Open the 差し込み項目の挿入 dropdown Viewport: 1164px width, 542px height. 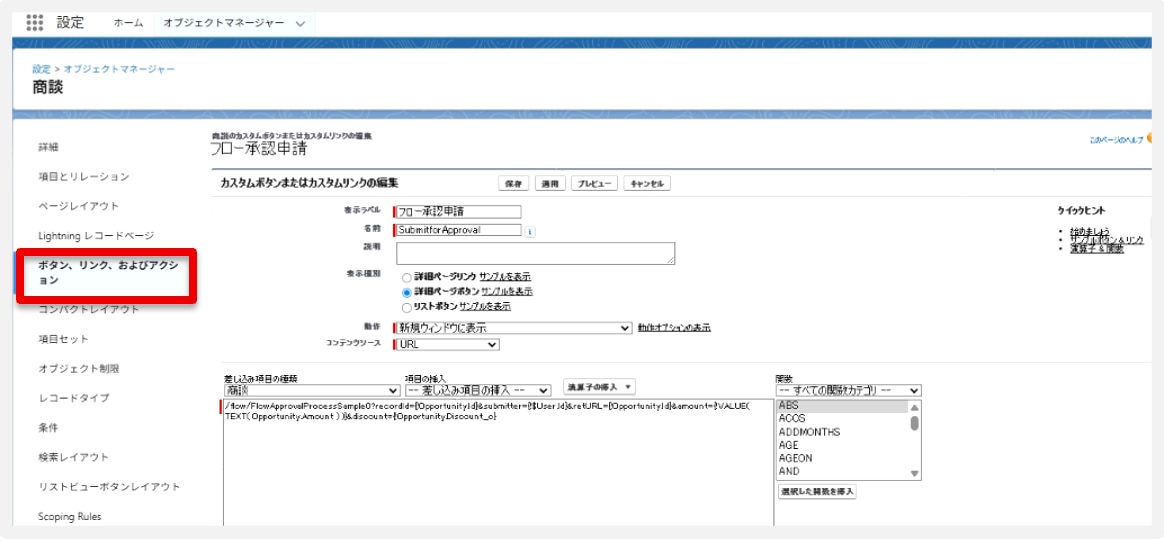click(x=478, y=390)
